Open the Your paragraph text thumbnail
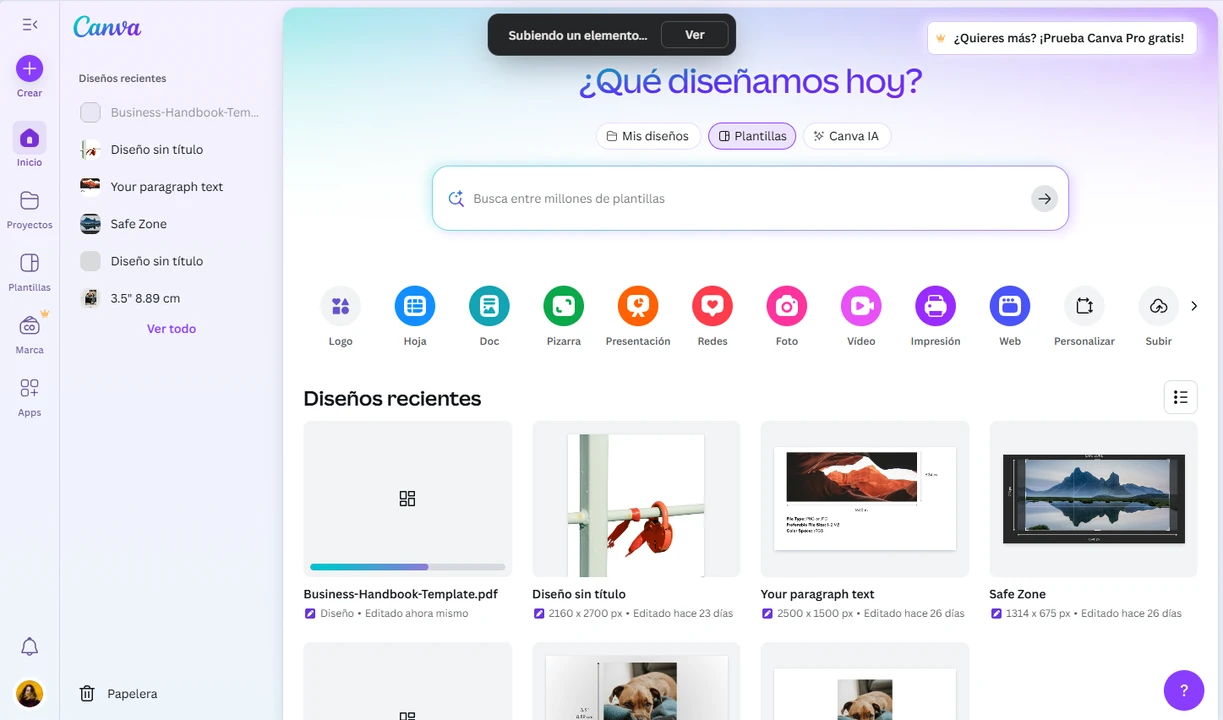The width and height of the screenshot is (1223, 720). click(865, 498)
